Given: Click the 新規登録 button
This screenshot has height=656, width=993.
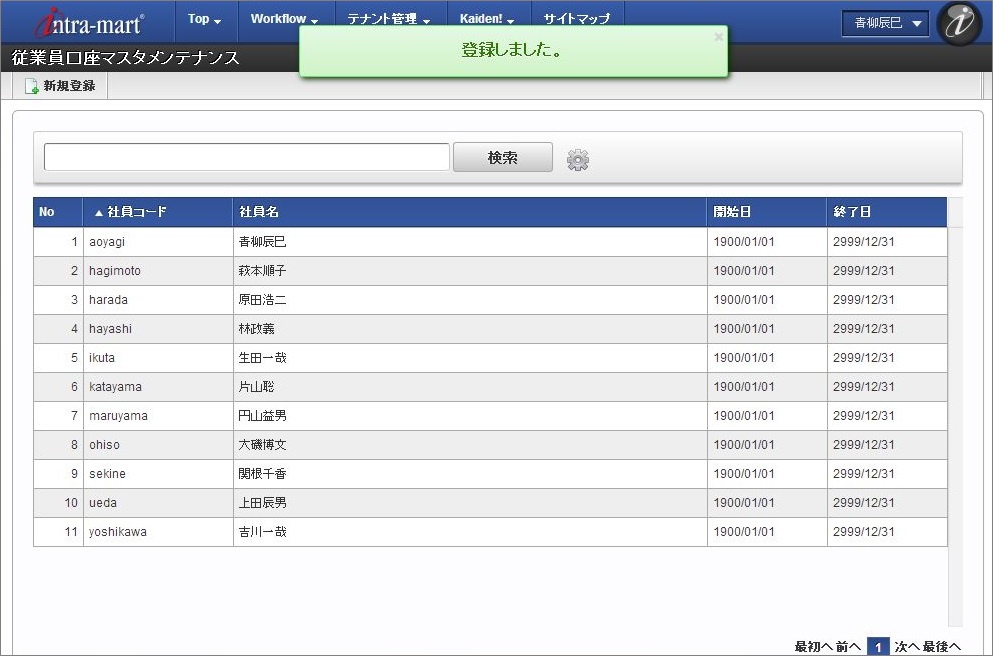Looking at the screenshot, I should click(60, 86).
